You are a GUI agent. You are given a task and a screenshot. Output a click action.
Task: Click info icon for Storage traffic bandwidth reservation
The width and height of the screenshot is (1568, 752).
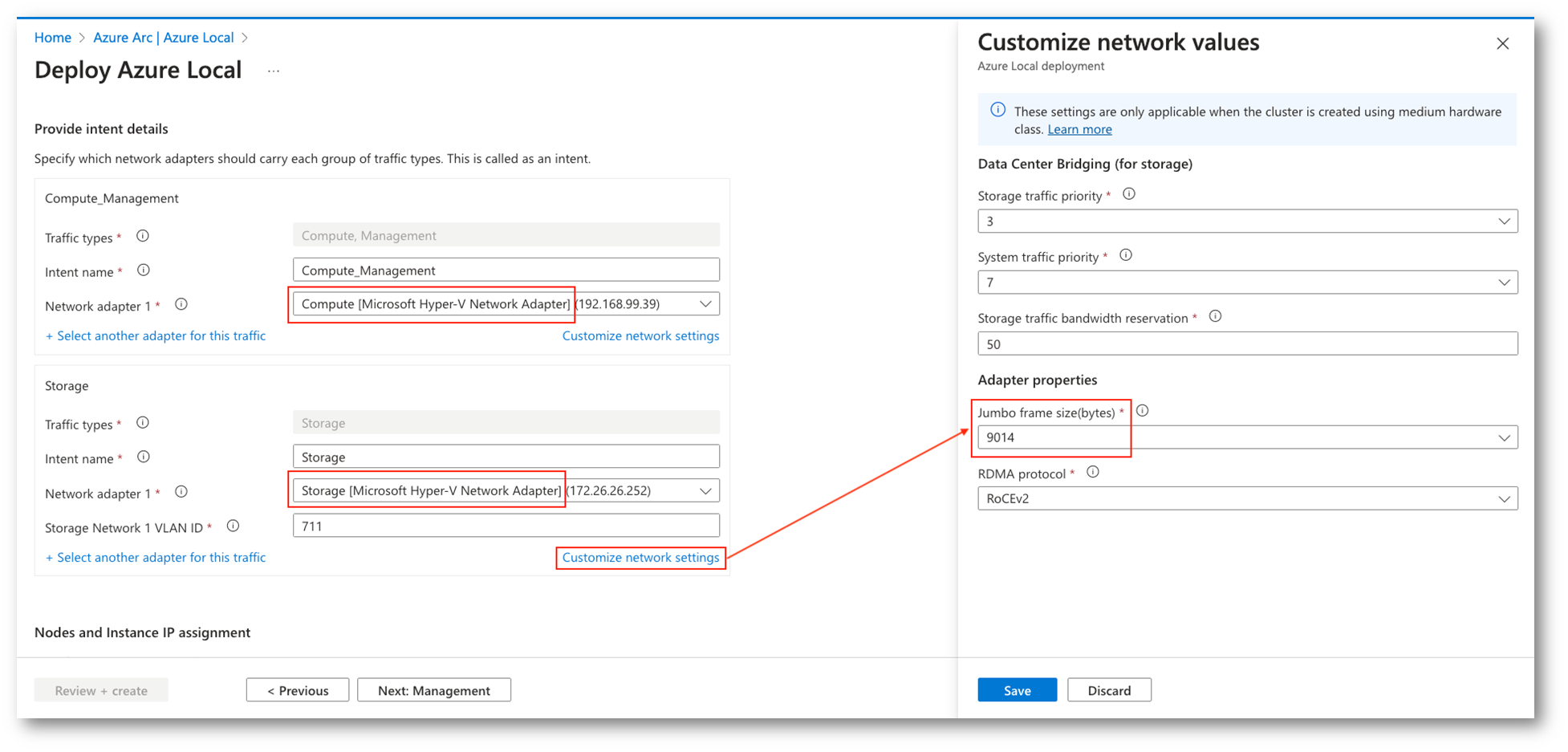click(1215, 317)
